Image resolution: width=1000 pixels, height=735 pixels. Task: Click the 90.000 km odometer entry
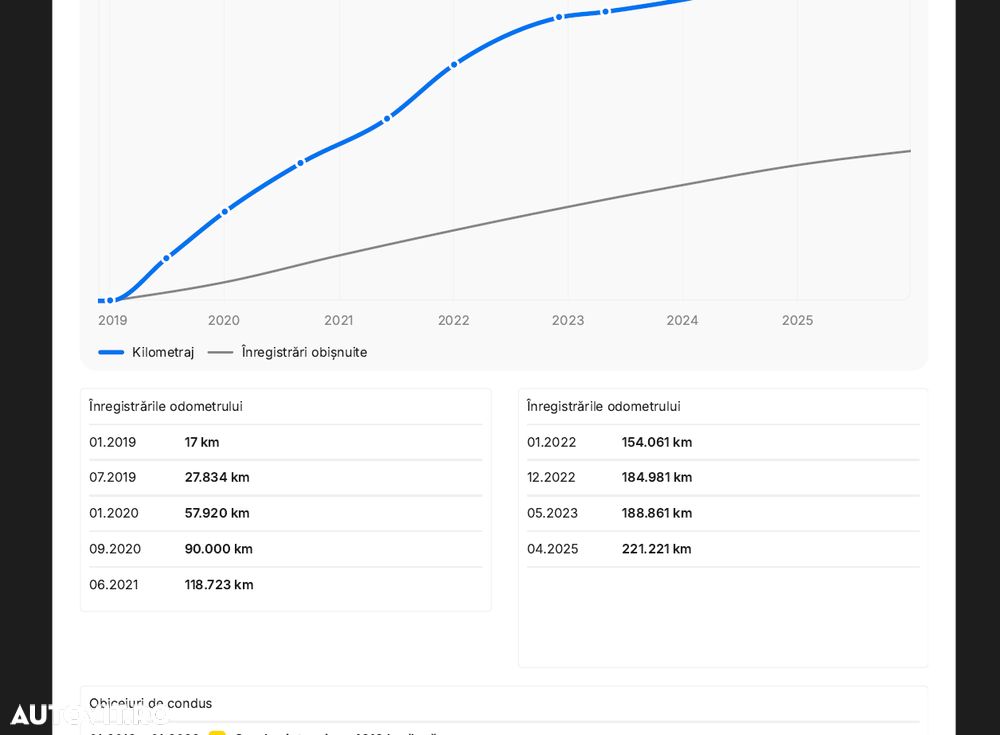point(218,549)
